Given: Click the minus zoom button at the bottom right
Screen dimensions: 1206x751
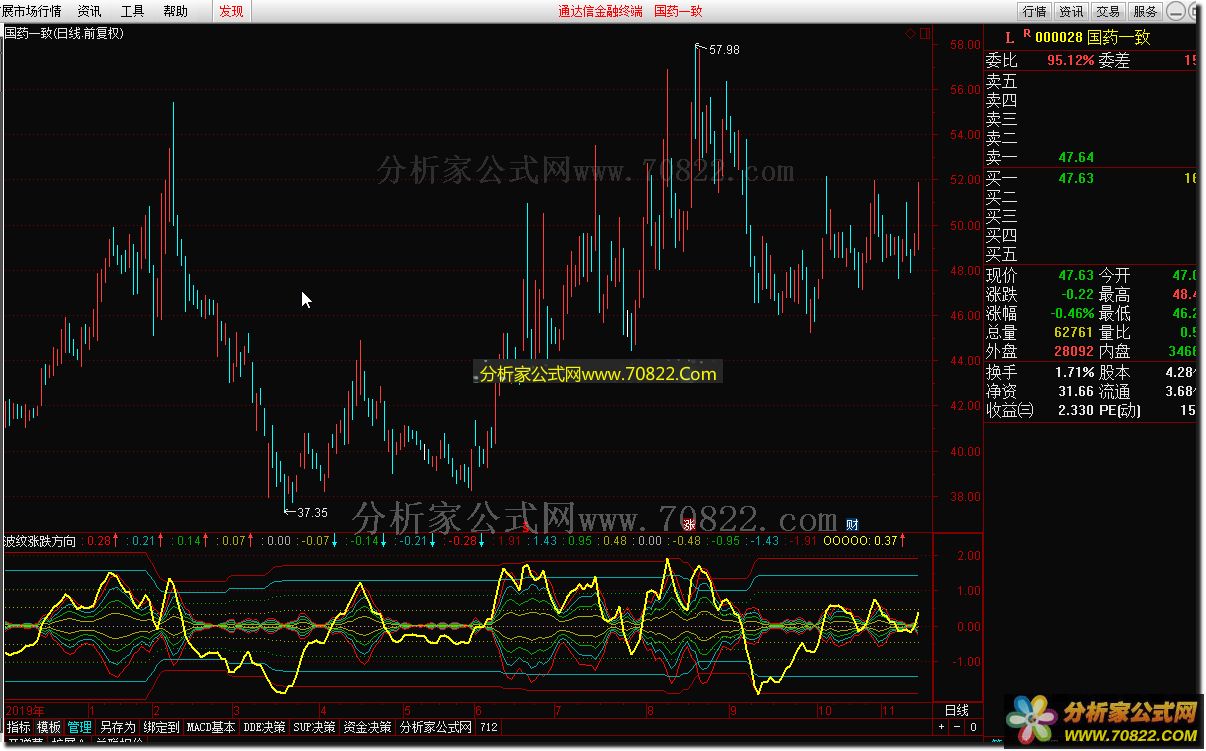Looking at the screenshot, I should click(956, 727).
